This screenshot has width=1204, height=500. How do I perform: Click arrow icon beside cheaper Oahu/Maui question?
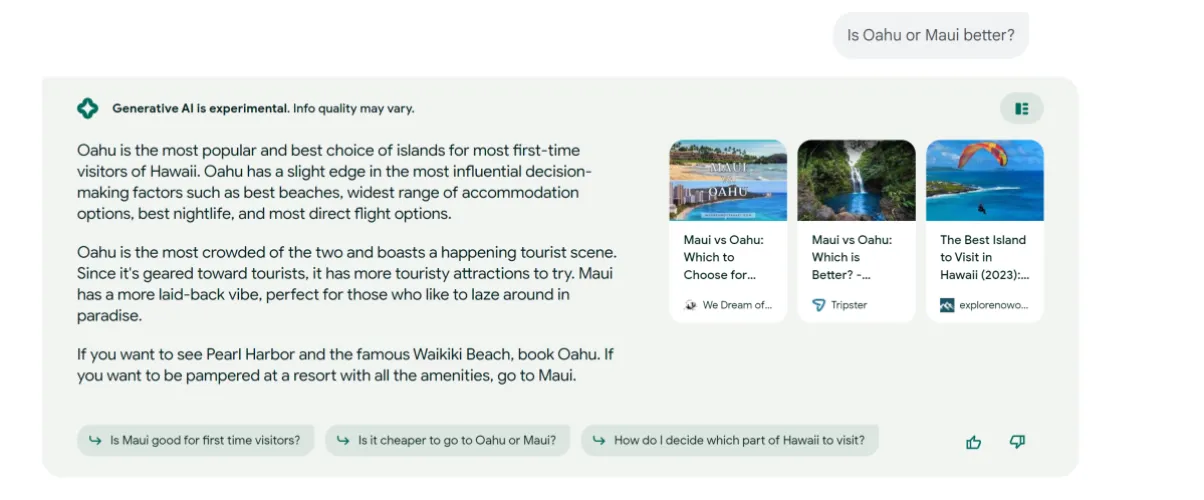[343, 440]
